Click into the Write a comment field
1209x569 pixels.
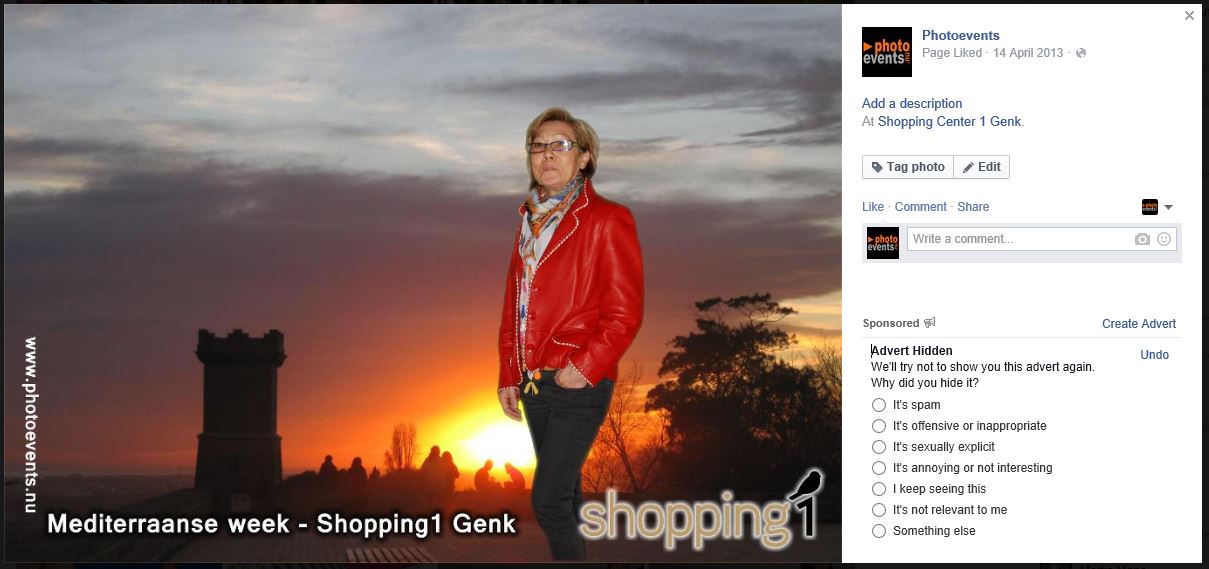tap(1019, 239)
